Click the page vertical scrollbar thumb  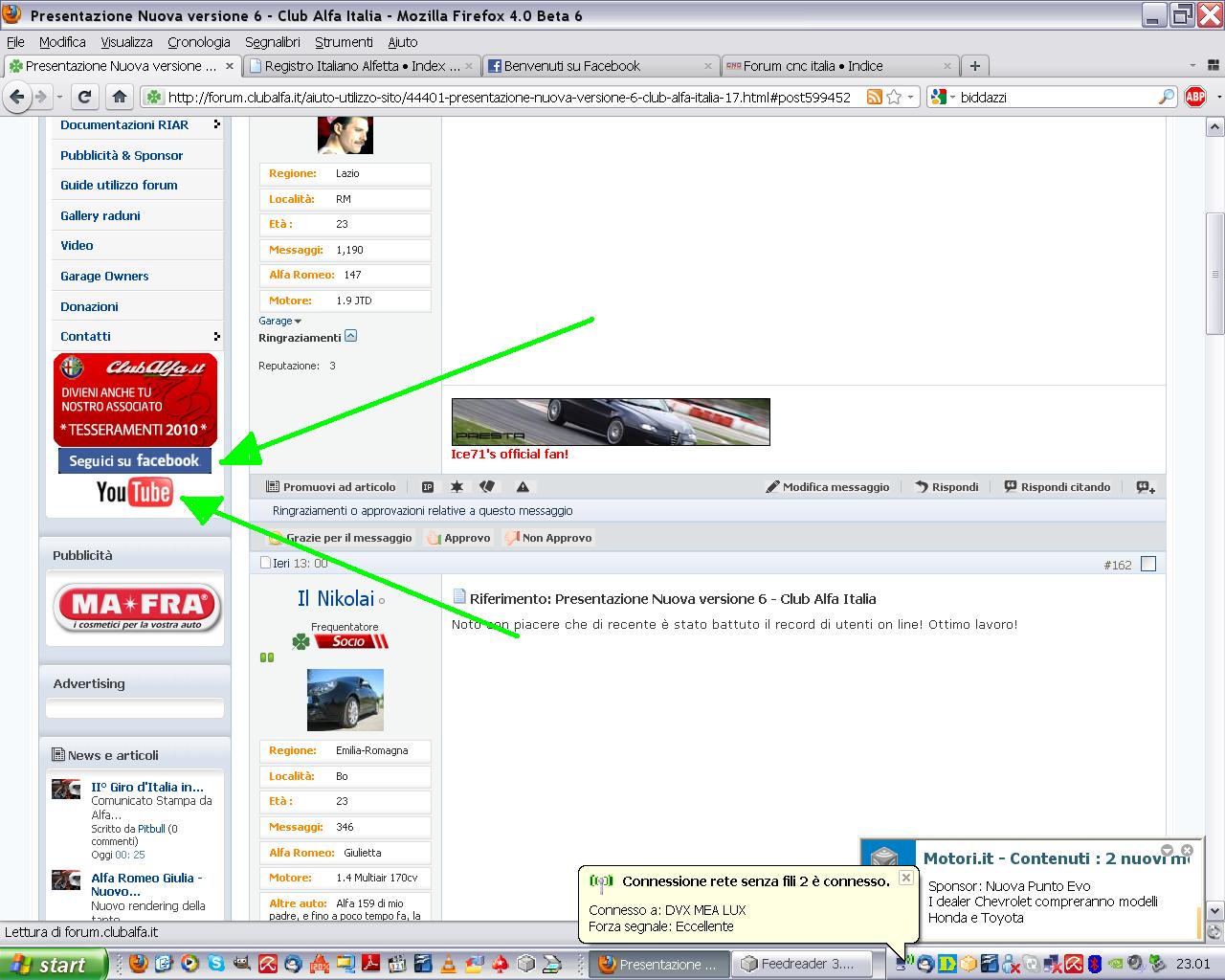[1214, 273]
